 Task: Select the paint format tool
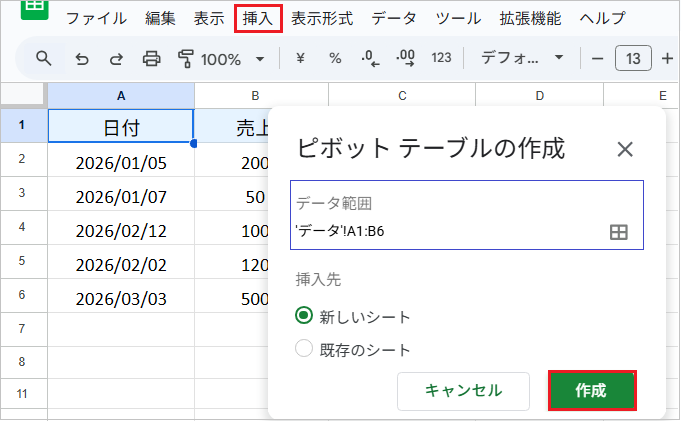(185, 59)
